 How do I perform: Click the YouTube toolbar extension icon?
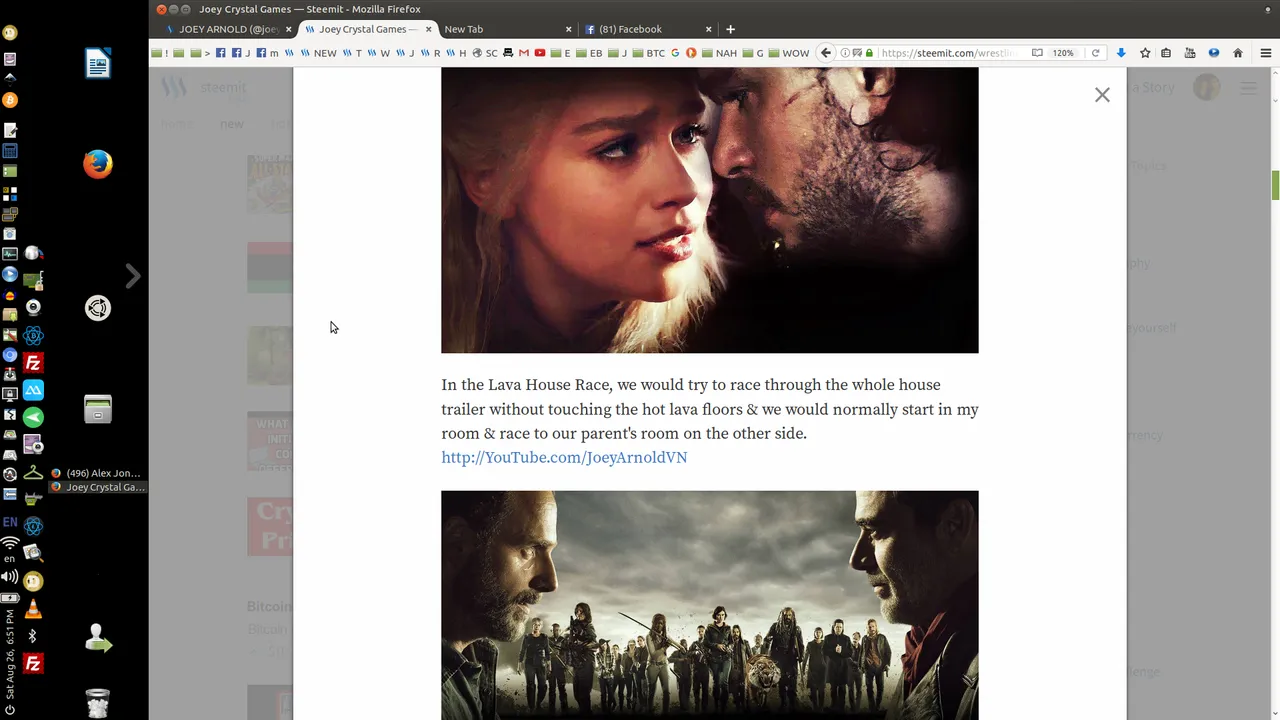(1190, 53)
